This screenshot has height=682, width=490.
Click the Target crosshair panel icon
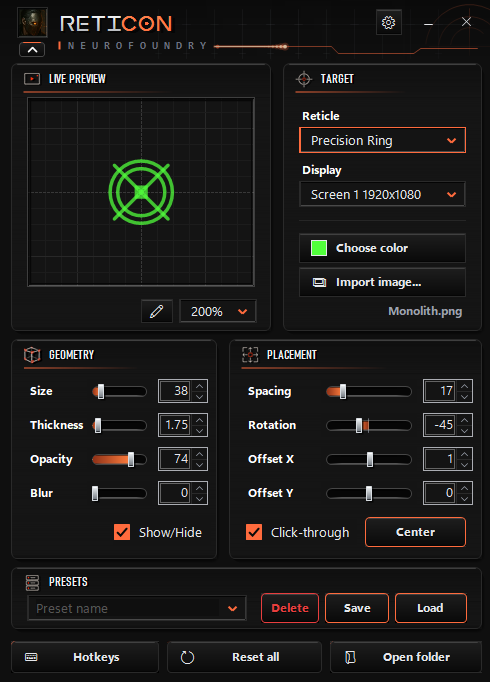pos(304,79)
